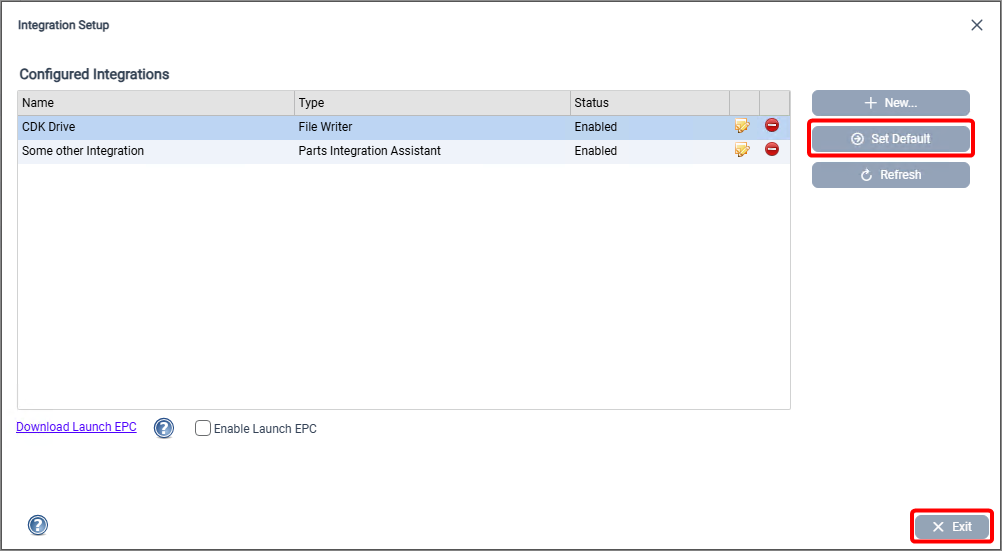This screenshot has width=1002, height=551.
Task: Open the Download Launch EPC link
Action: coord(76,427)
